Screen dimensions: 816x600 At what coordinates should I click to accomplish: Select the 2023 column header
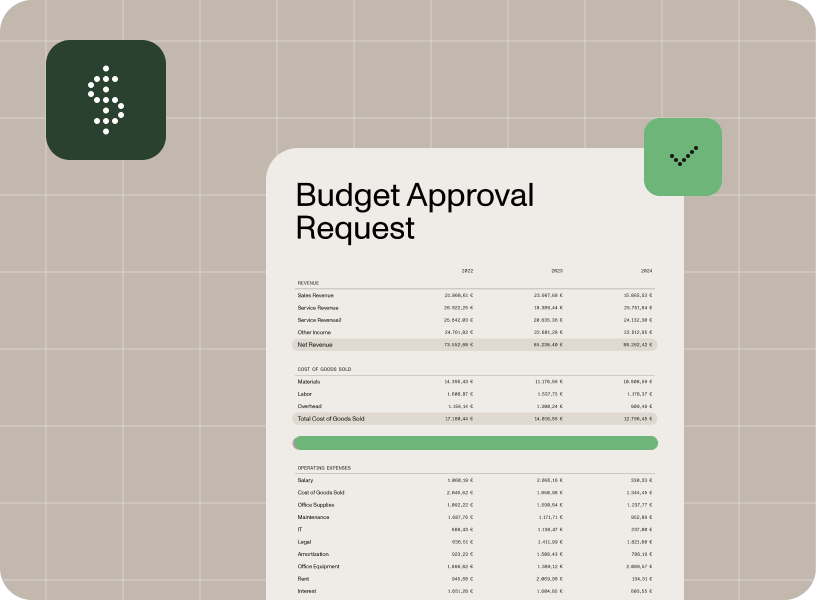click(x=556, y=270)
